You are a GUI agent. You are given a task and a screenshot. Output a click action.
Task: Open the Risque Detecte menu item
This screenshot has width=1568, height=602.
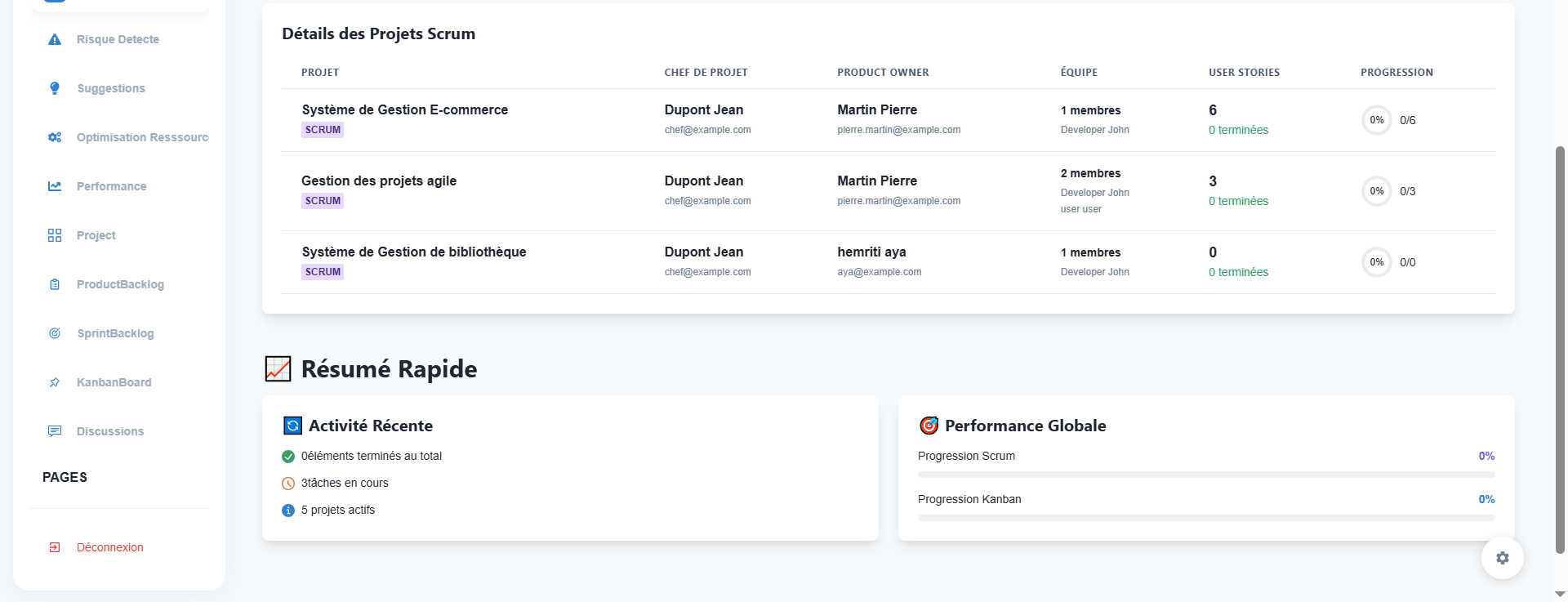point(119,39)
